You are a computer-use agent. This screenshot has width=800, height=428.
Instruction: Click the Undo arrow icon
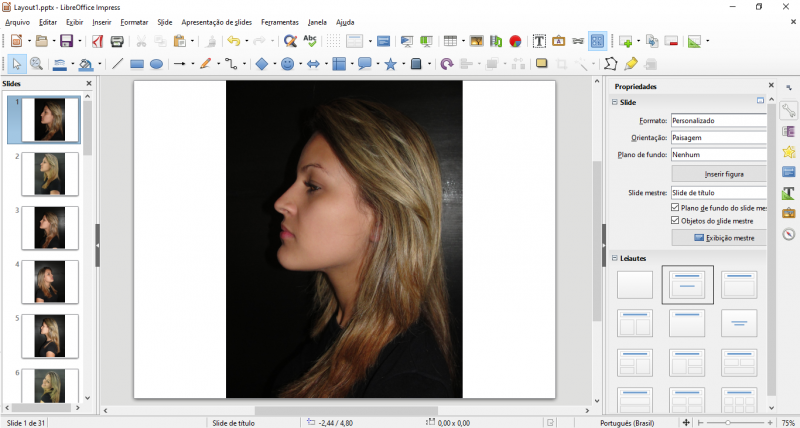232,41
